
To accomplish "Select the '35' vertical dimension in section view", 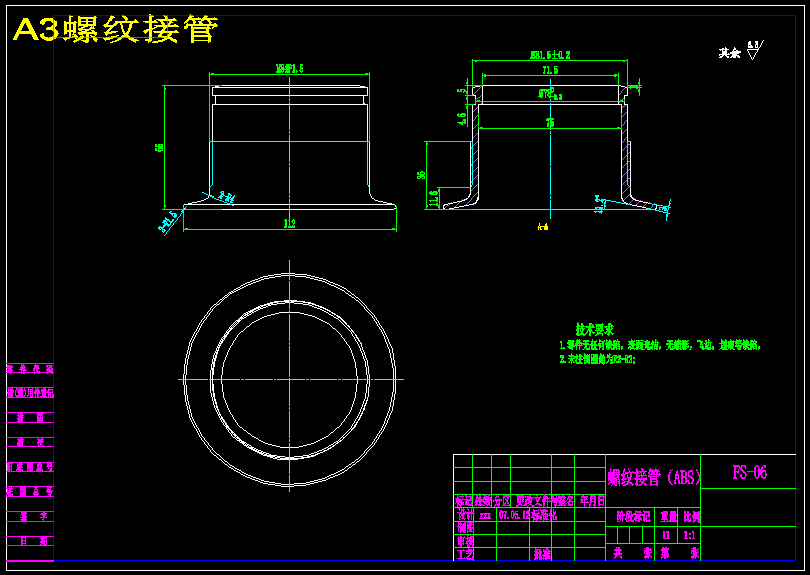I will tap(421, 175).
